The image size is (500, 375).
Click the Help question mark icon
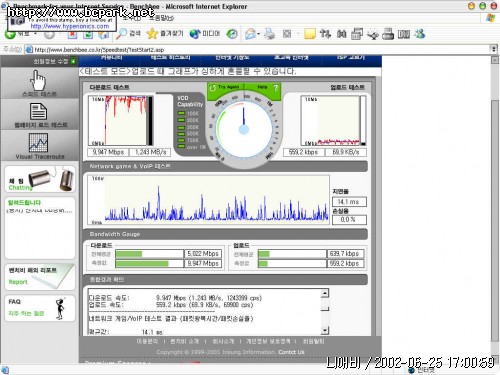pos(275,88)
